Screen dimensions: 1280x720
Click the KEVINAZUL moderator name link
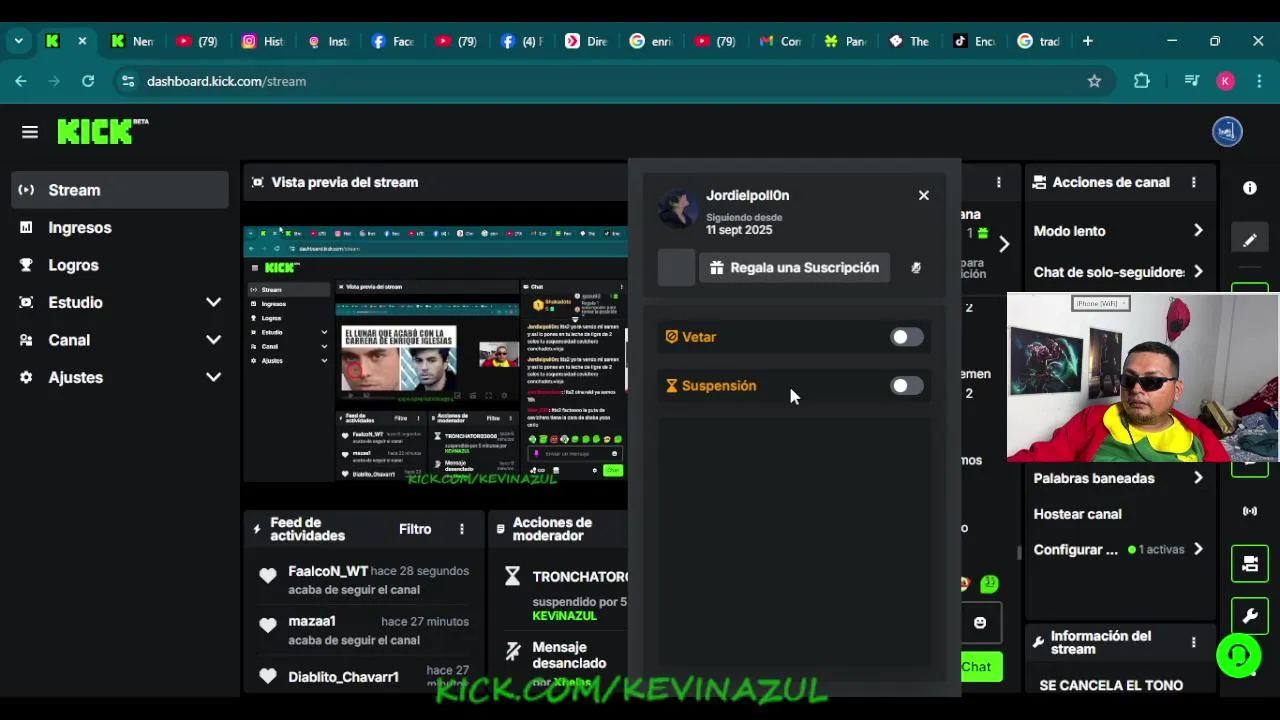click(x=564, y=616)
